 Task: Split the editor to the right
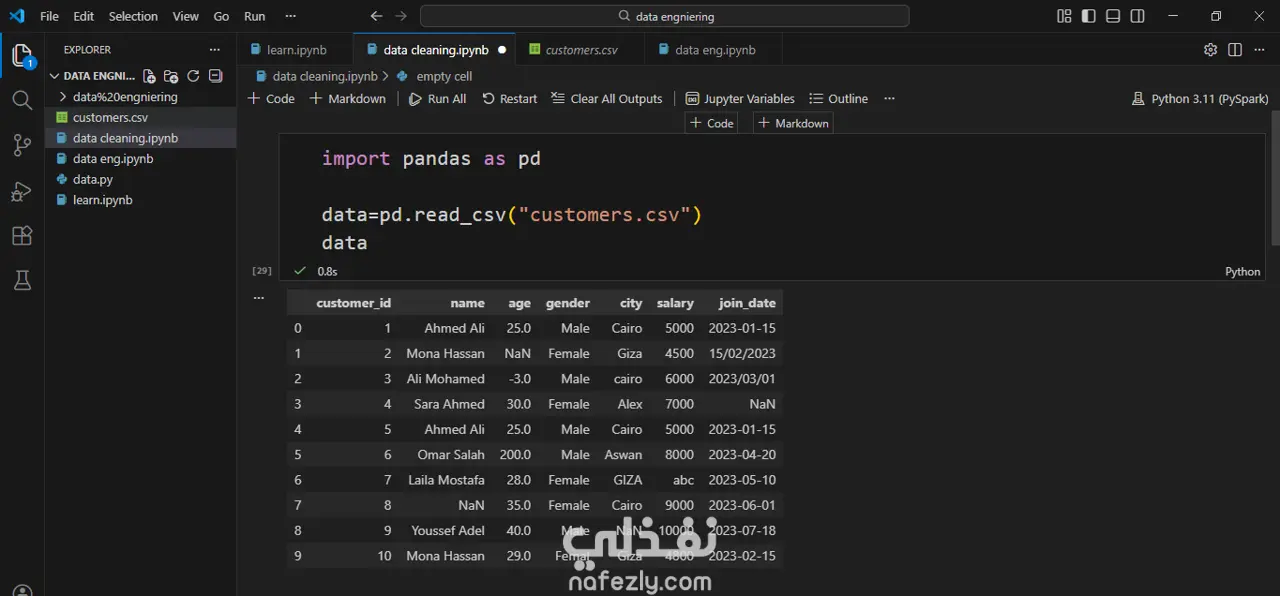tap(1235, 49)
